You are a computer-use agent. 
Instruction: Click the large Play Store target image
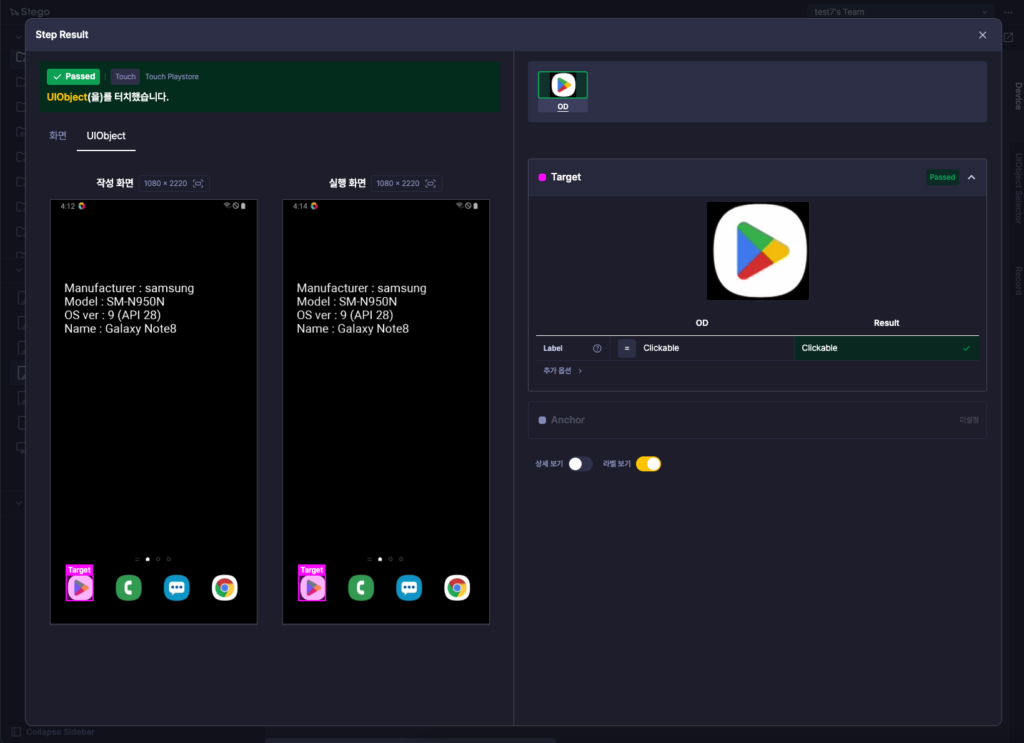tap(758, 251)
